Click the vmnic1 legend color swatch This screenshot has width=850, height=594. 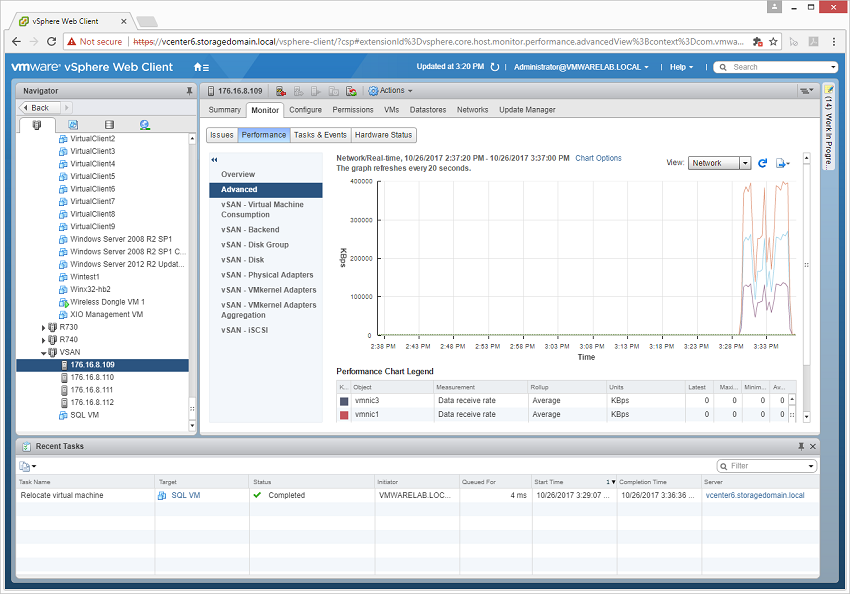pos(344,415)
